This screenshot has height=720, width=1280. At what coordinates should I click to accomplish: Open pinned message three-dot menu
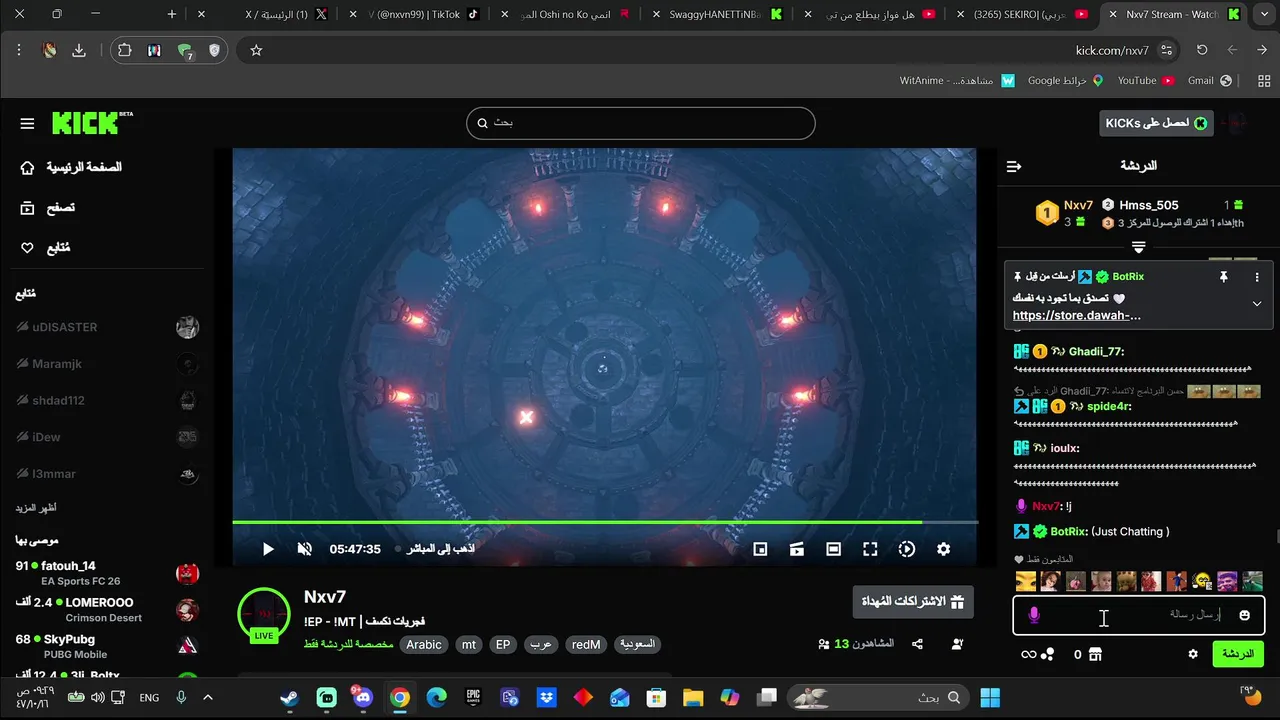click(1257, 277)
